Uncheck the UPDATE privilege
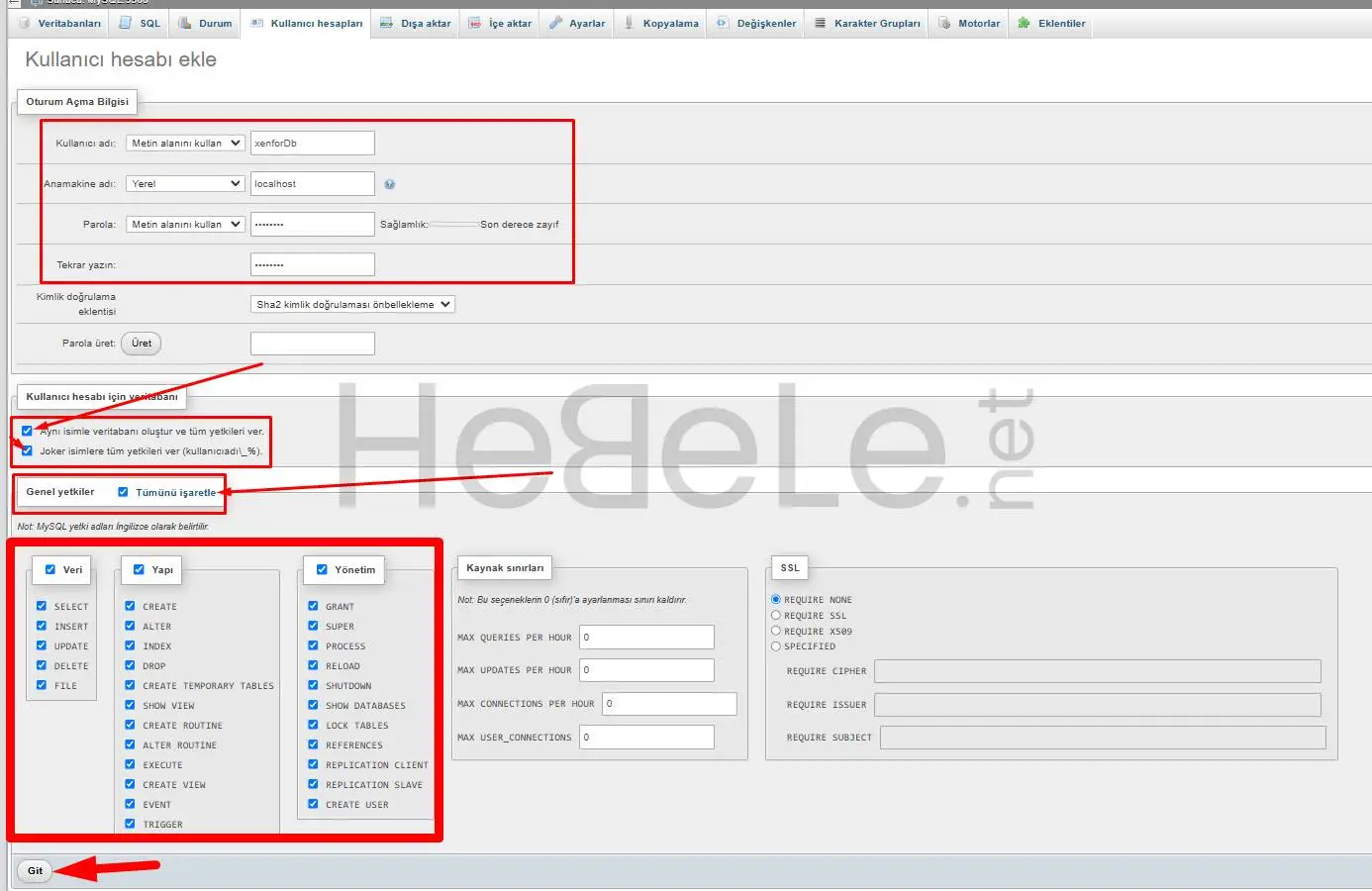 pos(41,645)
